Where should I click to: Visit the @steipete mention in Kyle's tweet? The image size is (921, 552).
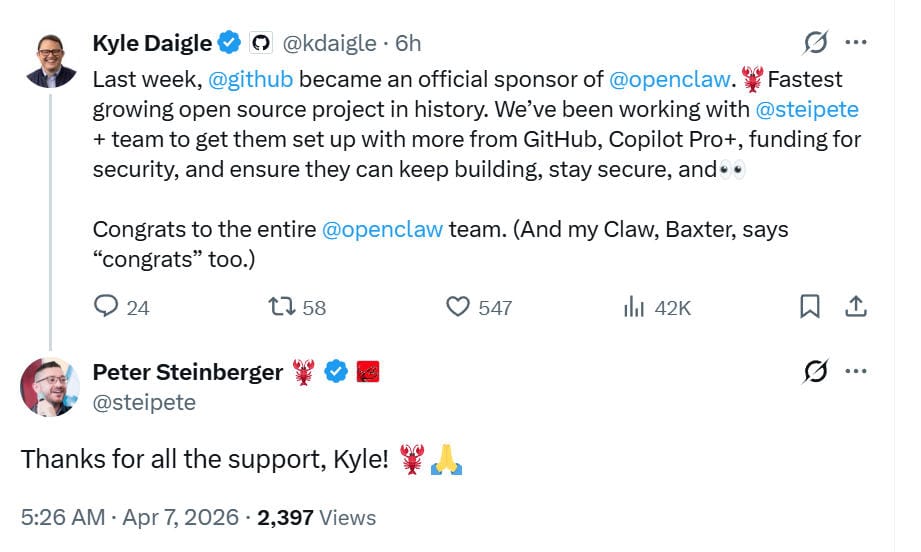[807, 109]
